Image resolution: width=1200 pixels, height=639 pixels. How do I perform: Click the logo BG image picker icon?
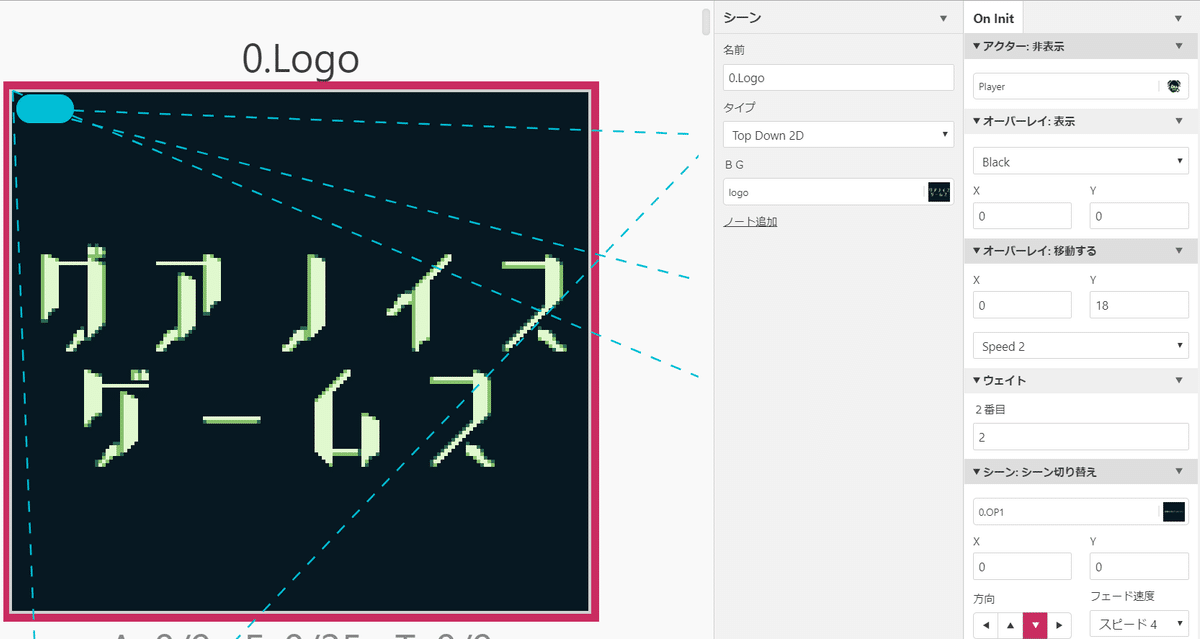point(938,191)
